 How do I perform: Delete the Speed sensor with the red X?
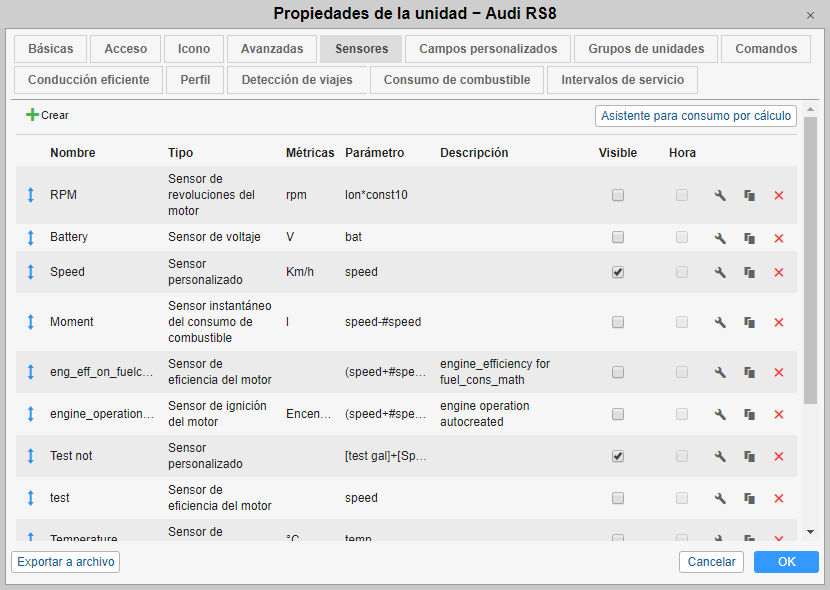coord(778,272)
